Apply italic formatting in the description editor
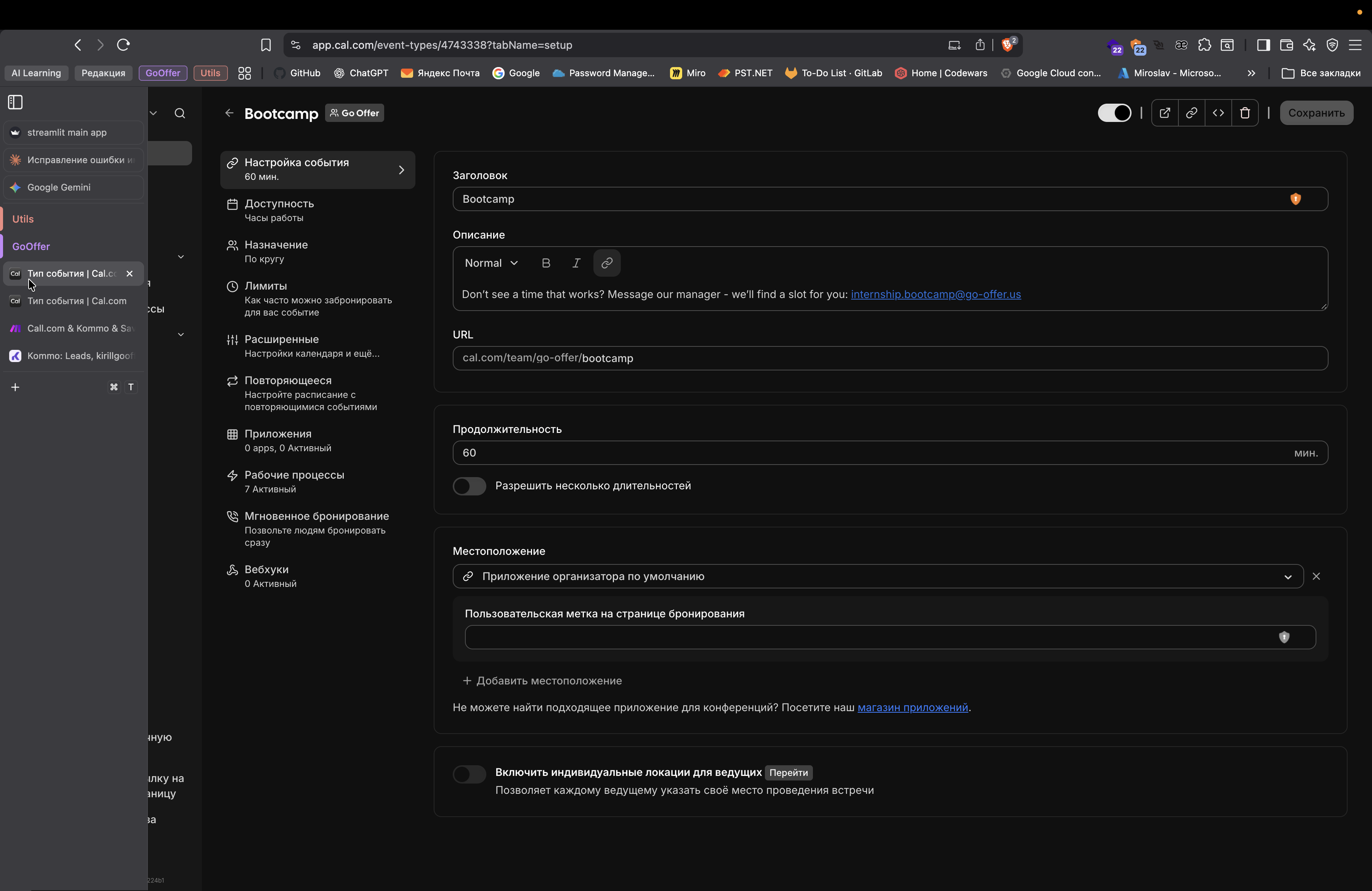The image size is (1372, 891). pyautogui.click(x=576, y=263)
